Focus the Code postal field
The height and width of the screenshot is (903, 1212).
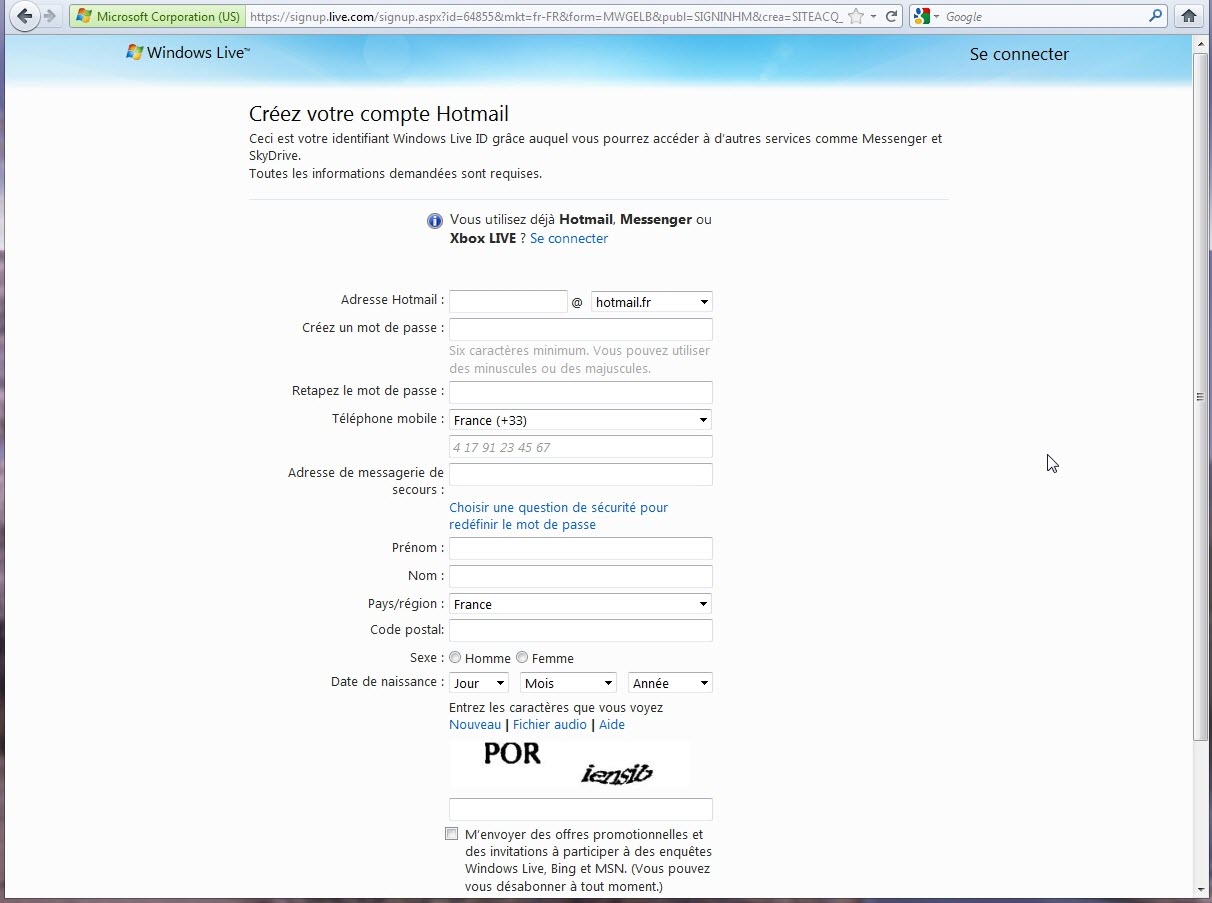point(581,630)
